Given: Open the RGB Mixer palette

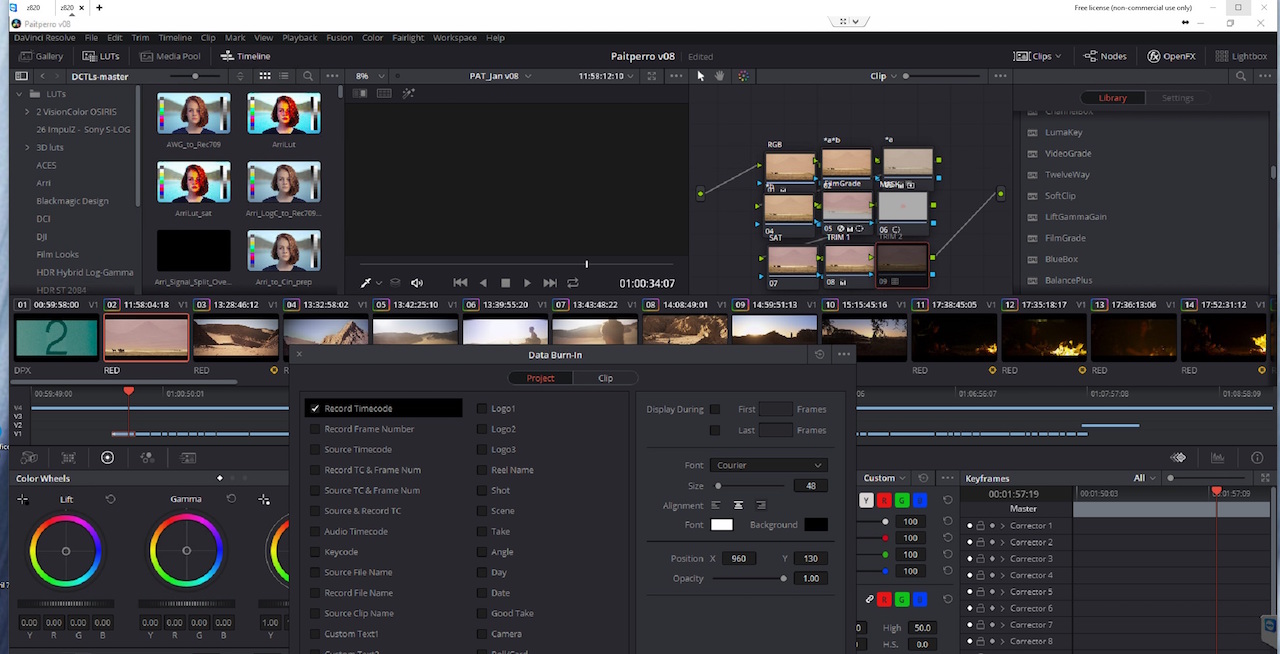Looking at the screenshot, I should (x=147, y=458).
